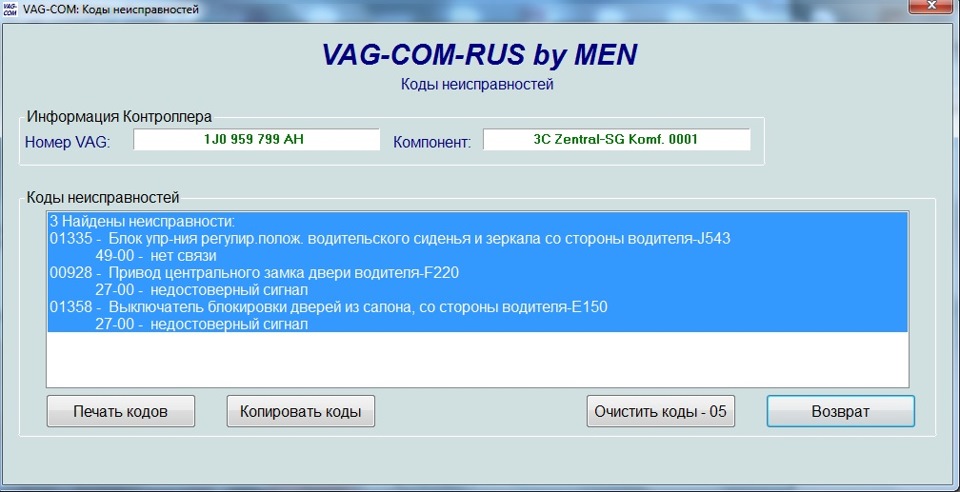This screenshot has height=492, width=960.
Task: Select the '49-00 - нет связи' line
Action: [478, 255]
